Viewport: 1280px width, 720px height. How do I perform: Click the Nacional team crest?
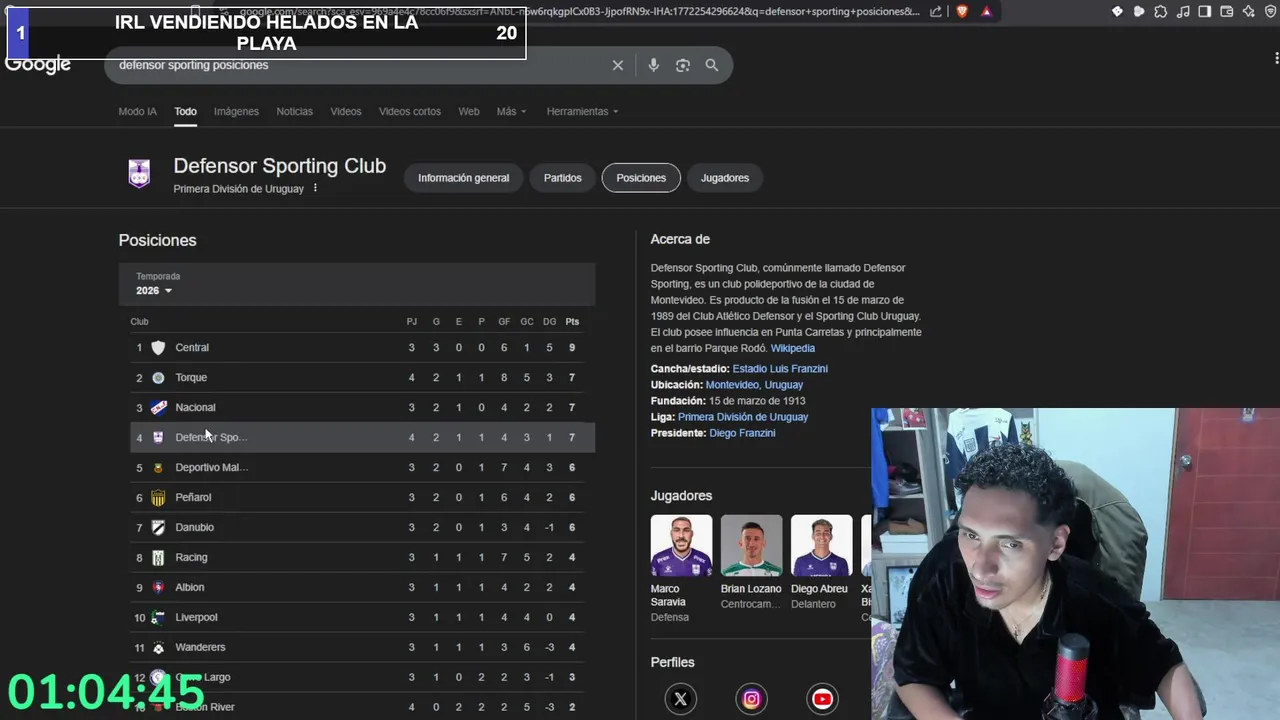(x=158, y=407)
